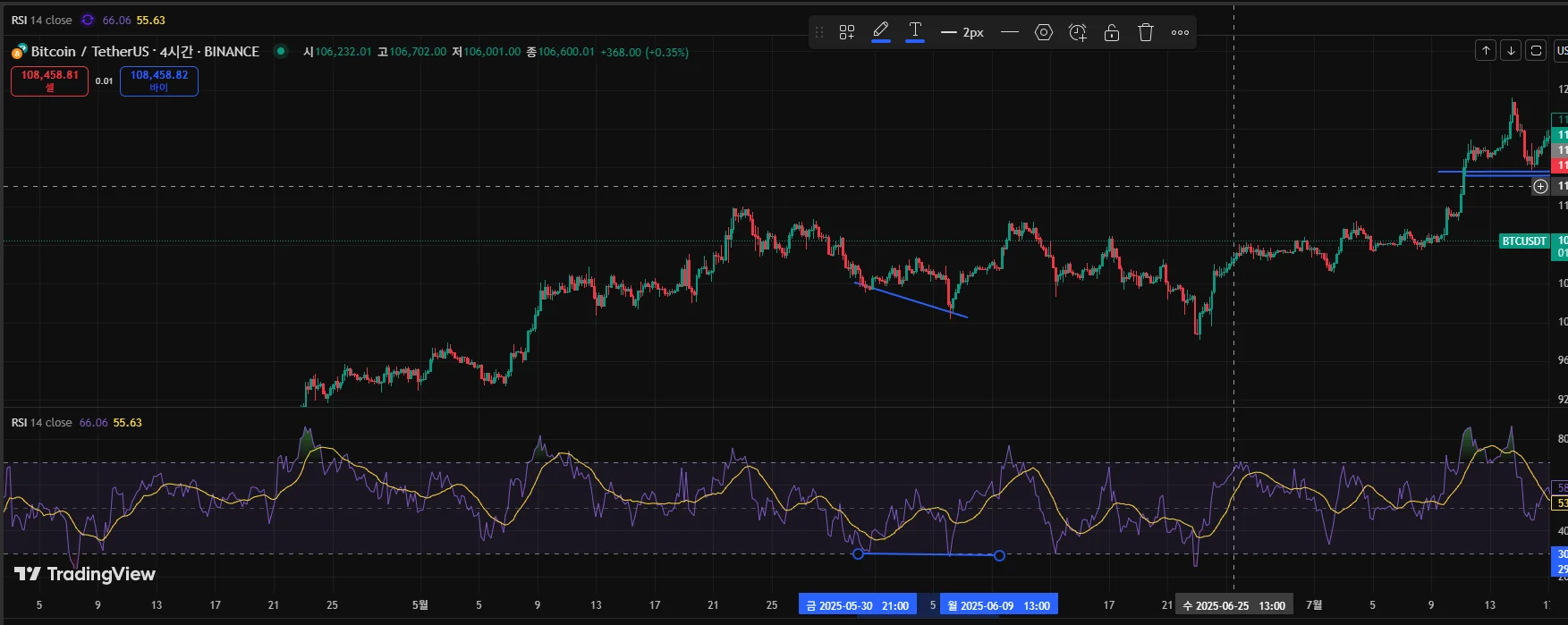Add alert with the clock-plus icon

tap(1078, 32)
